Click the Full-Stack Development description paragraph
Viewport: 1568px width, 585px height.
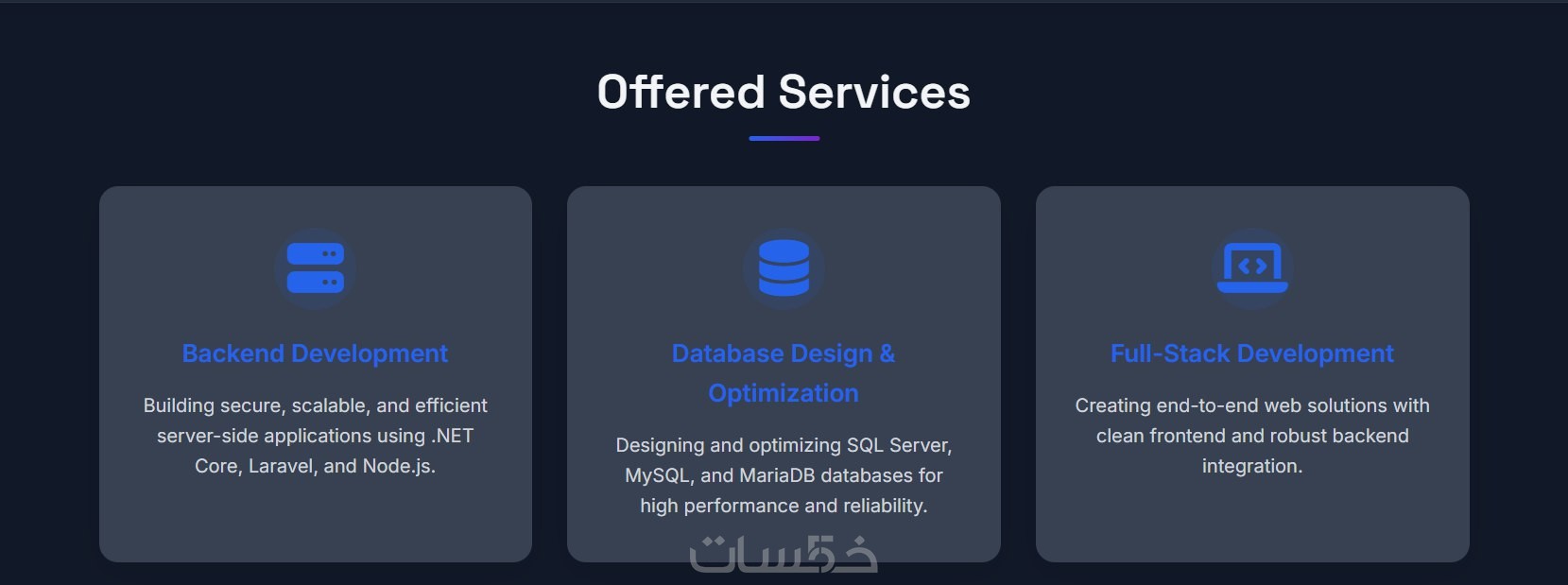(x=1251, y=436)
